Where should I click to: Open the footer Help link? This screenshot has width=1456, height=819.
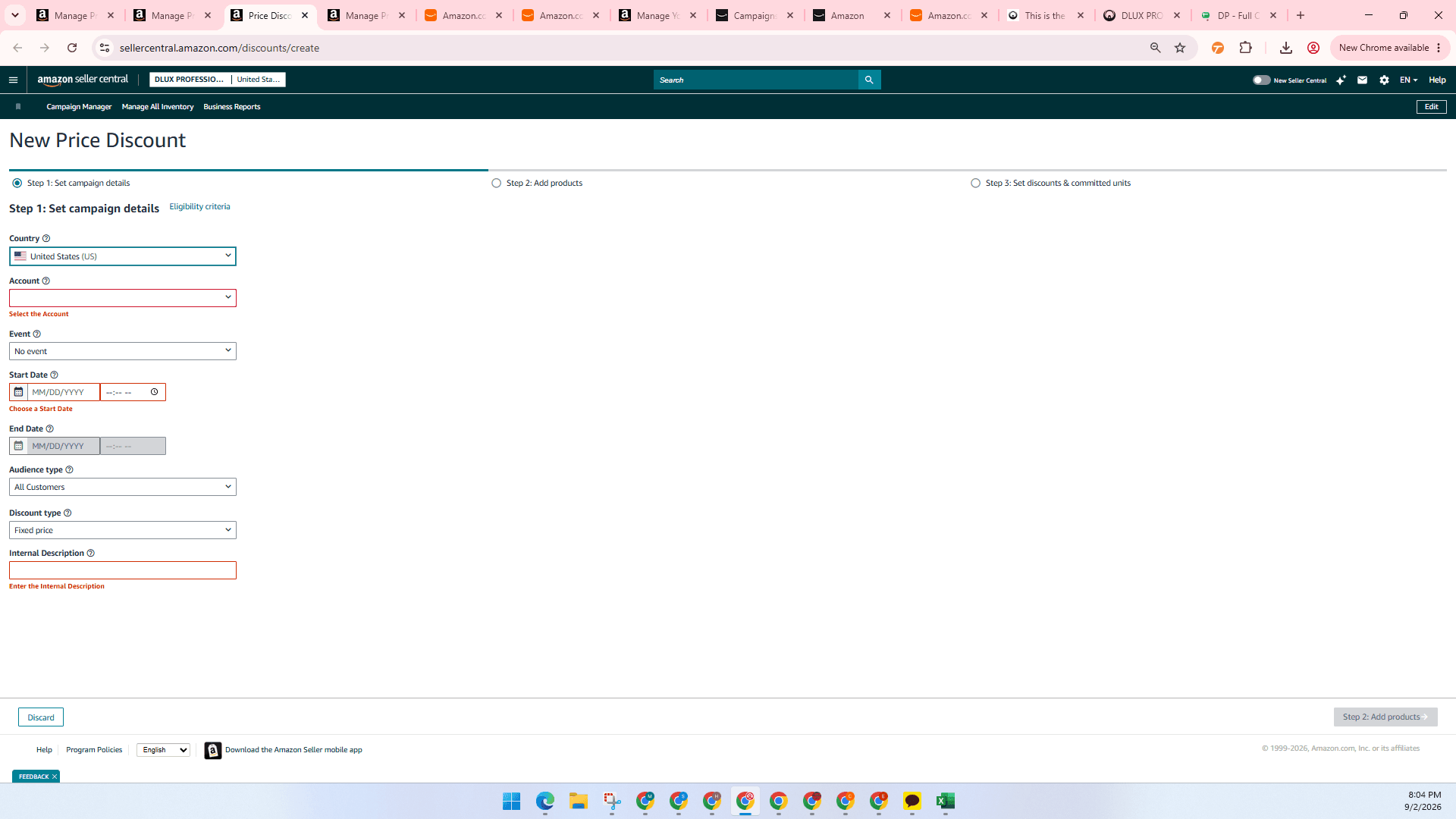[x=44, y=749]
